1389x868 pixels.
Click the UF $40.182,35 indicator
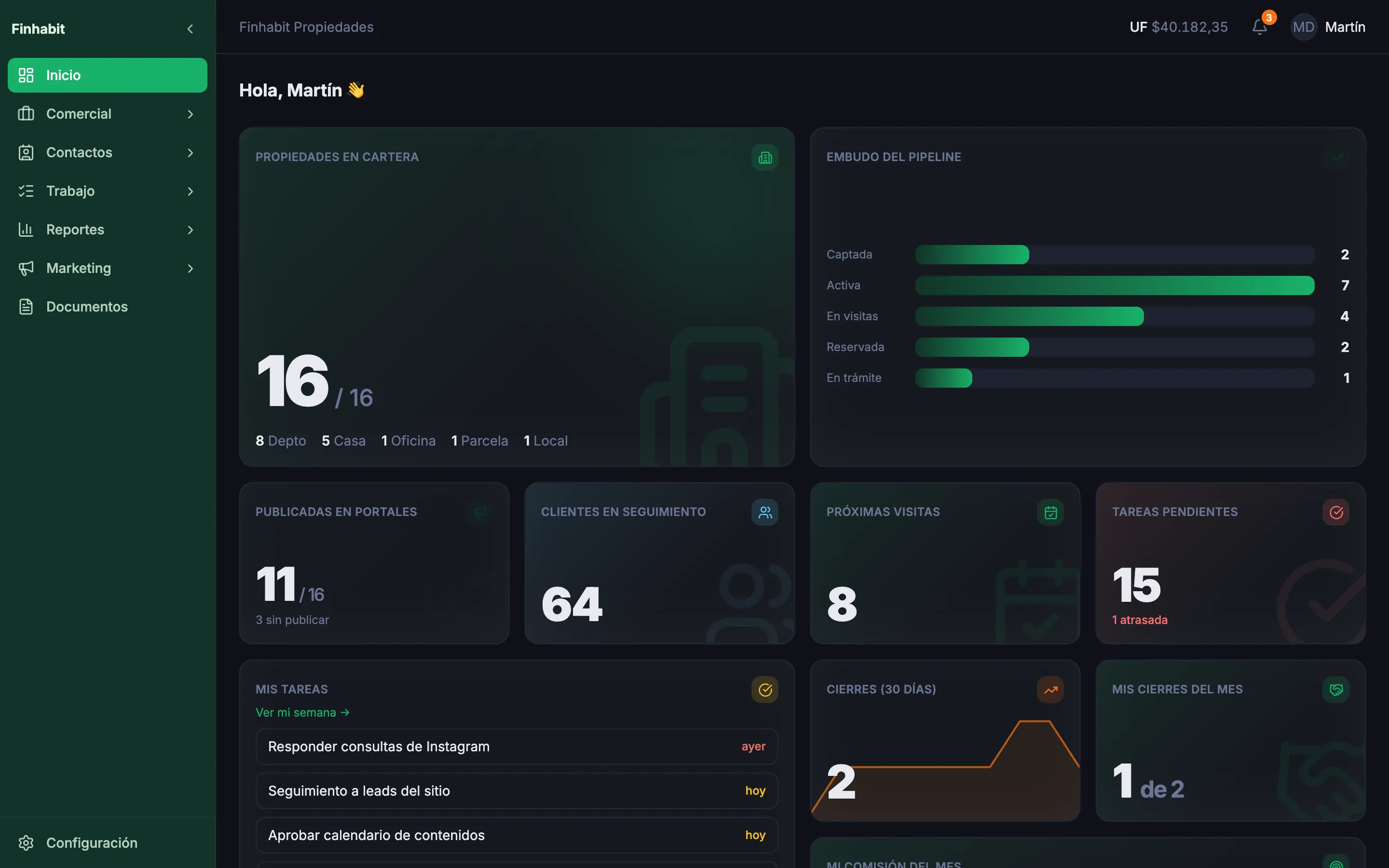click(x=1178, y=27)
